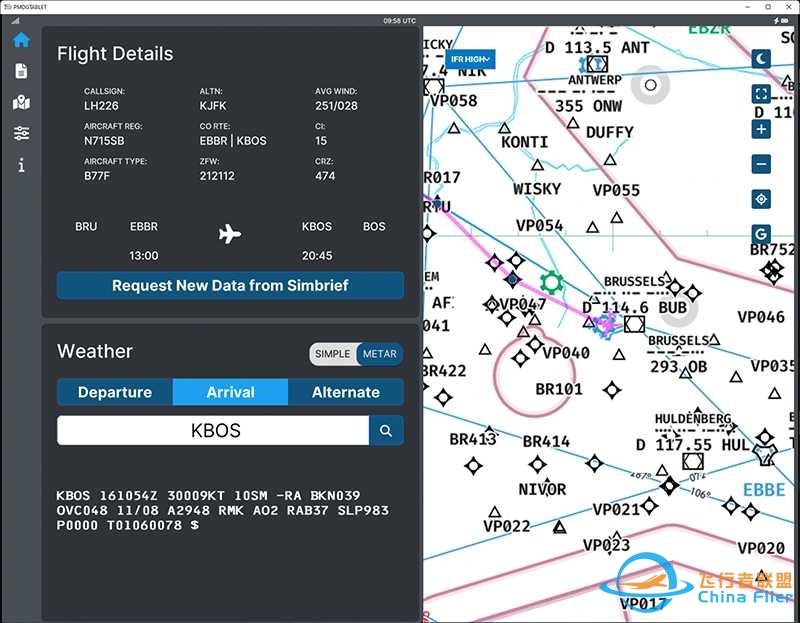The height and width of the screenshot is (623, 800).
Task: Click the KBOS airport input field
Action: [x=213, y=431]
